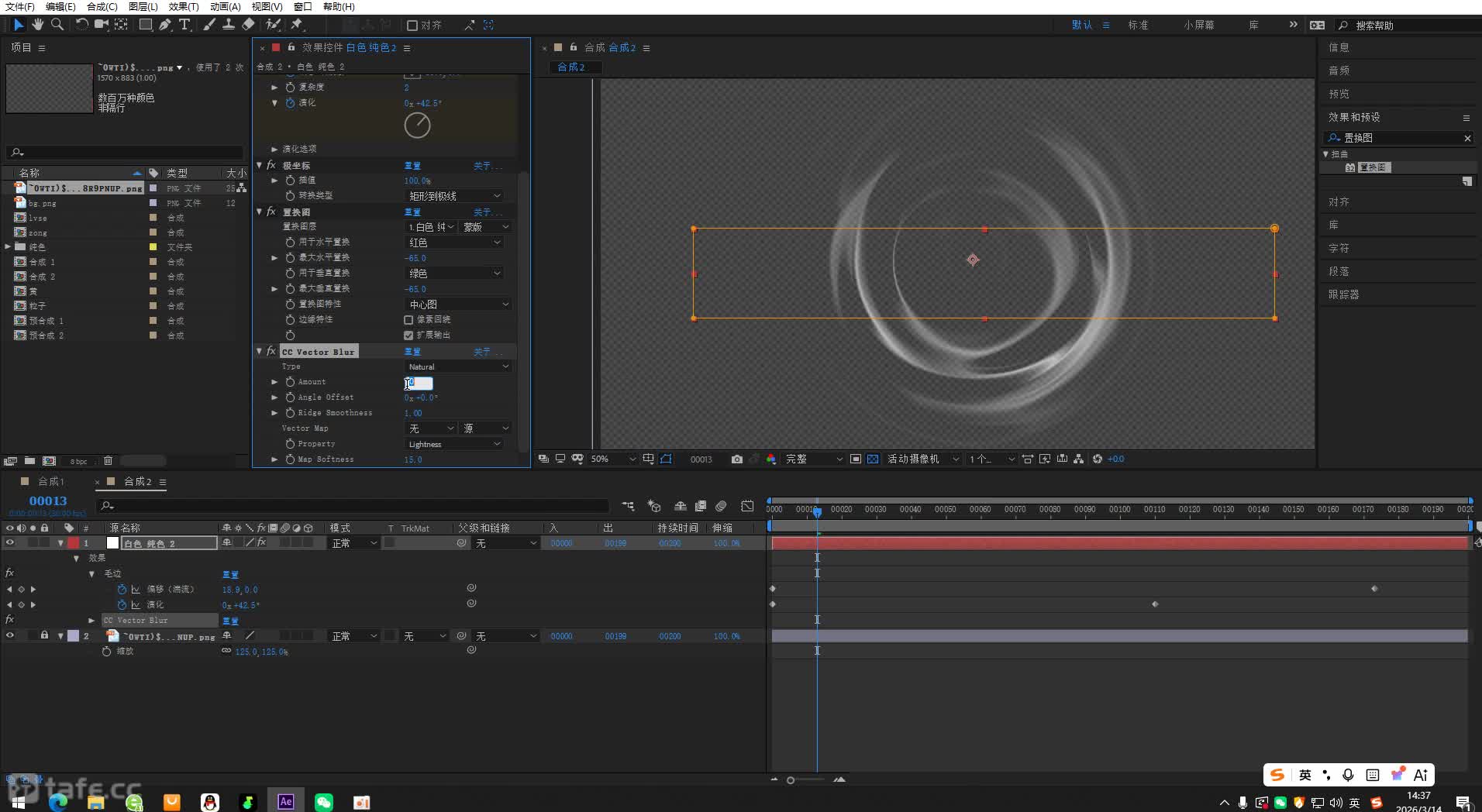This screenshot has height=812, width=1482.
Task: Select the Puppet Pin tool
Action: [x=297, y=25]
